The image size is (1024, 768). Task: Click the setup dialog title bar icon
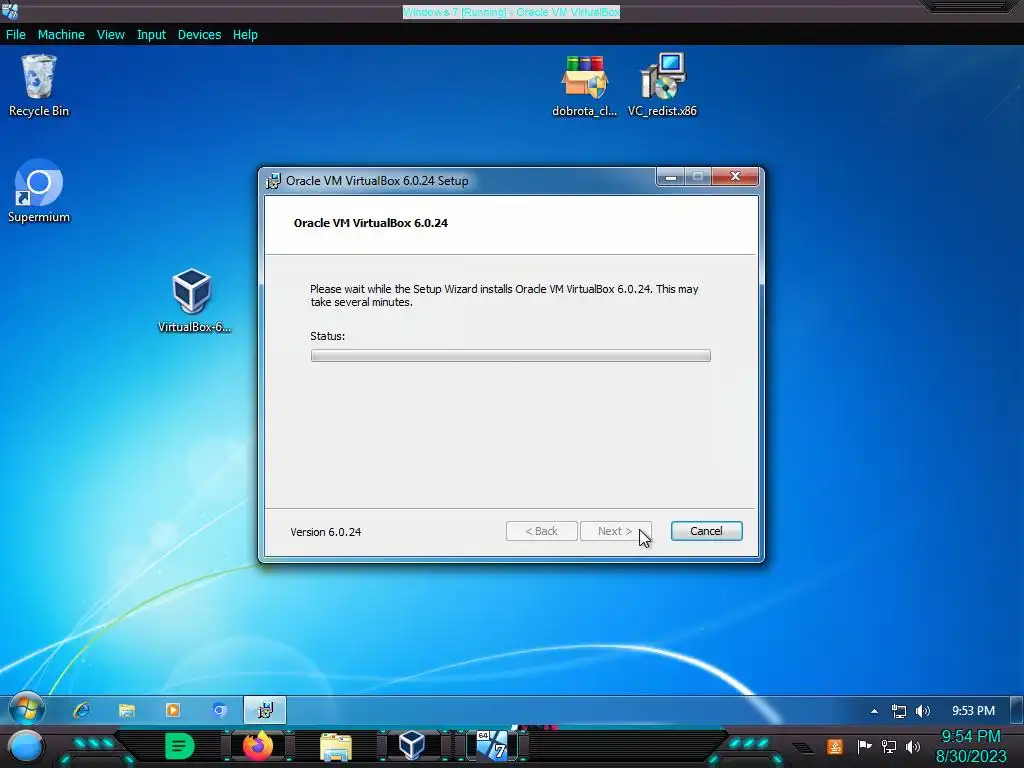273,181
